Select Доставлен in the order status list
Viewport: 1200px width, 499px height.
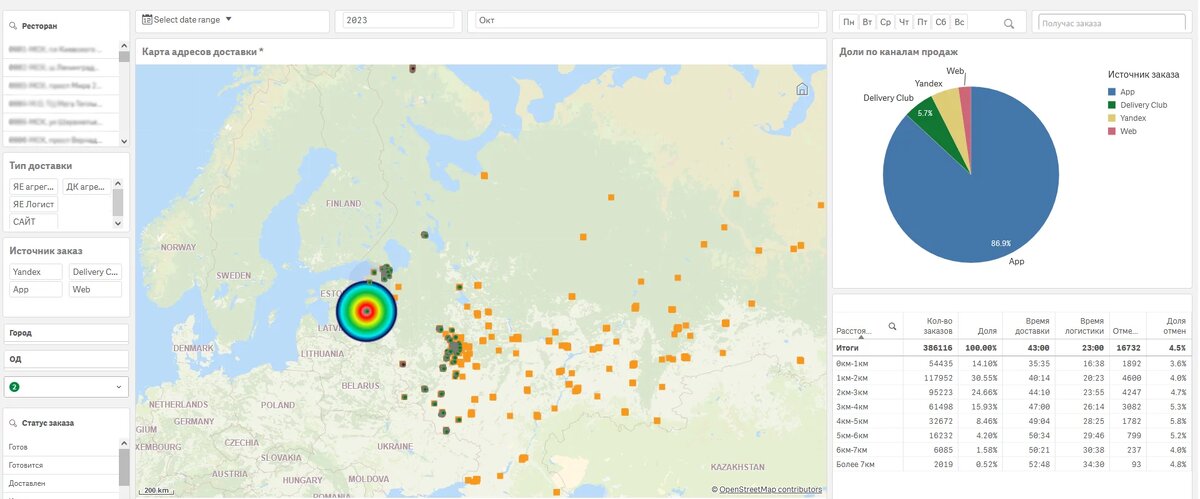61,483
